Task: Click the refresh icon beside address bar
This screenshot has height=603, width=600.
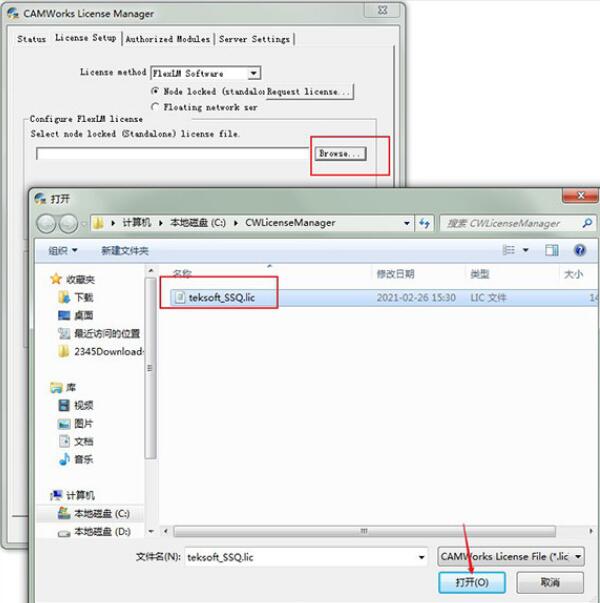Action: point(424,223)
